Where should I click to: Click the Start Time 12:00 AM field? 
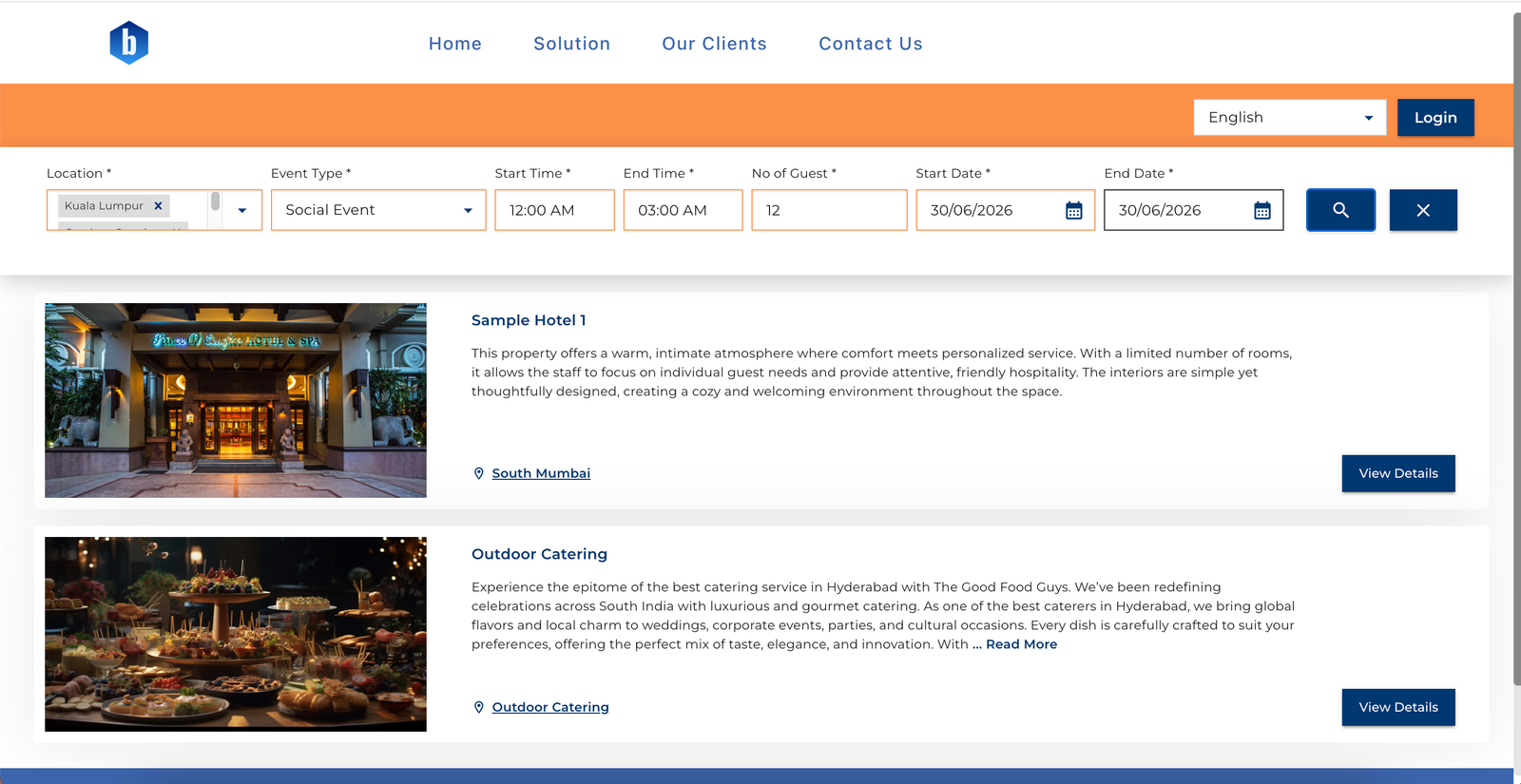554,210
